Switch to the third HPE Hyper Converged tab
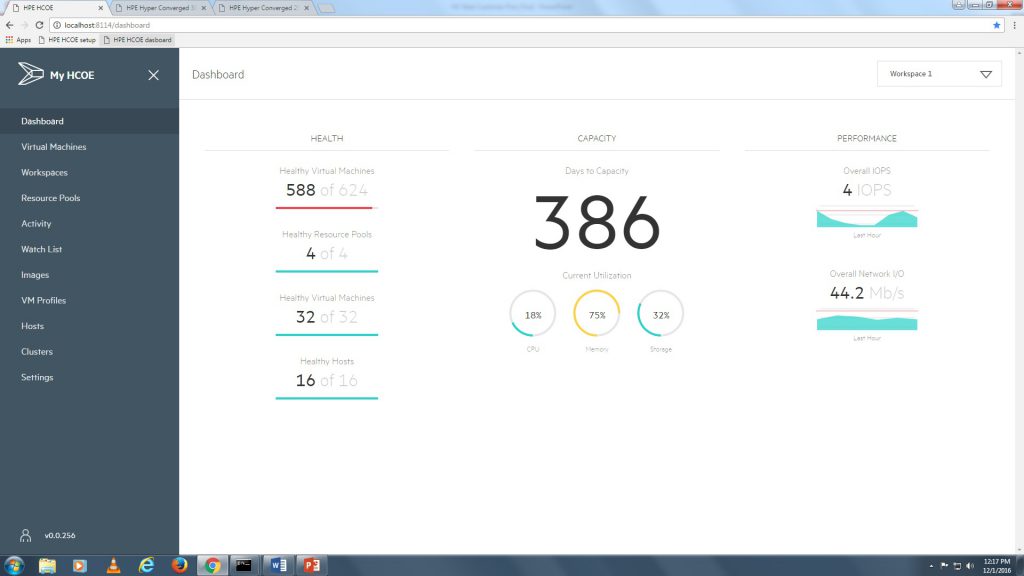1024x576 pixels. 263,8
